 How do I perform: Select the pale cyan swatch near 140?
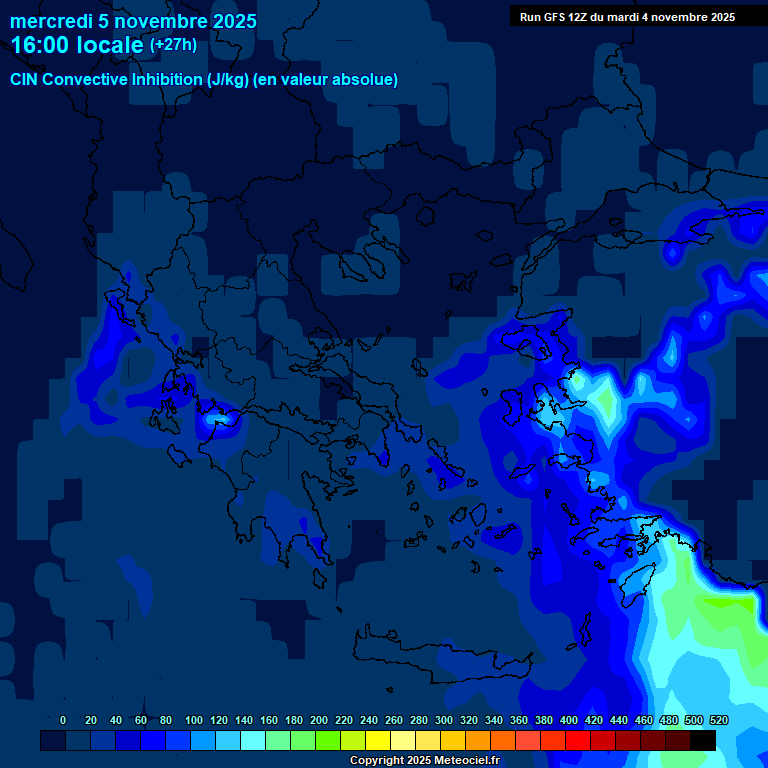(253, 740)
